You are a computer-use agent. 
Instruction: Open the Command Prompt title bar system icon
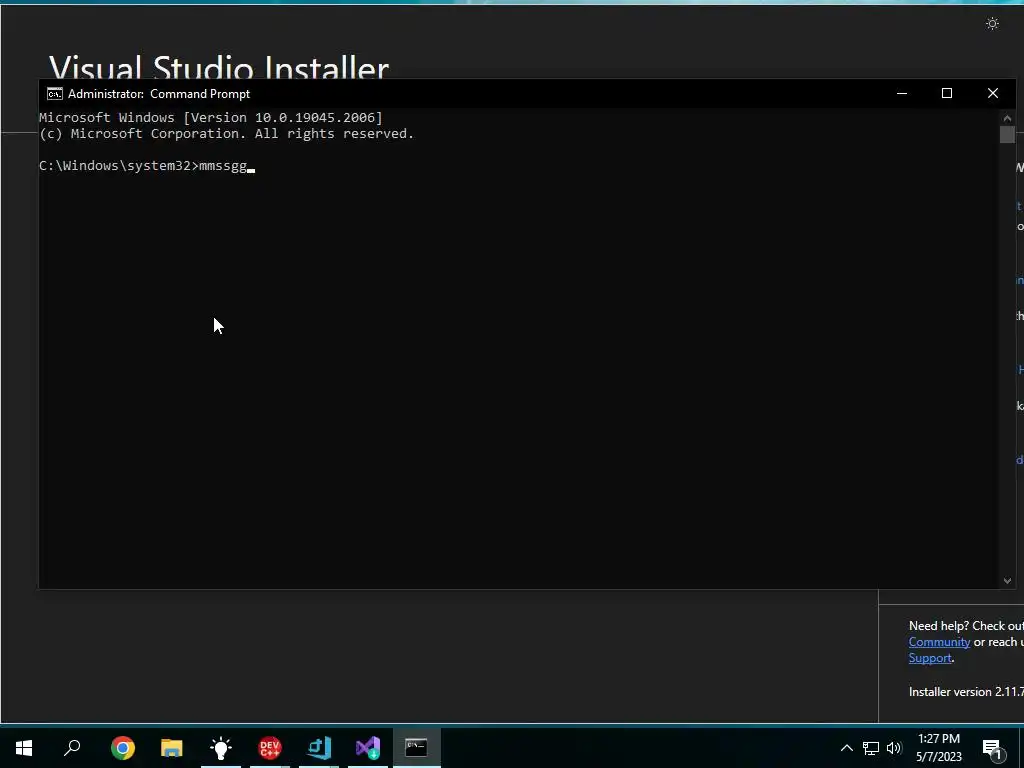tap(55, 93)
